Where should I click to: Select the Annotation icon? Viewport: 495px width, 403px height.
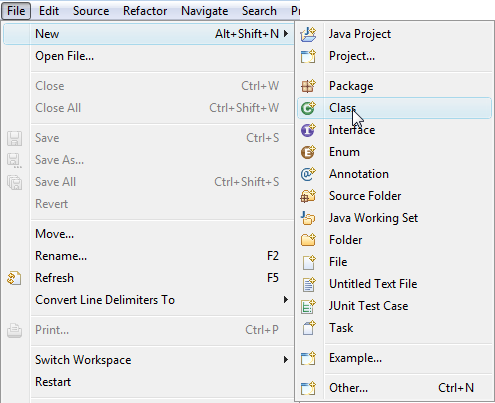(308, 174)
